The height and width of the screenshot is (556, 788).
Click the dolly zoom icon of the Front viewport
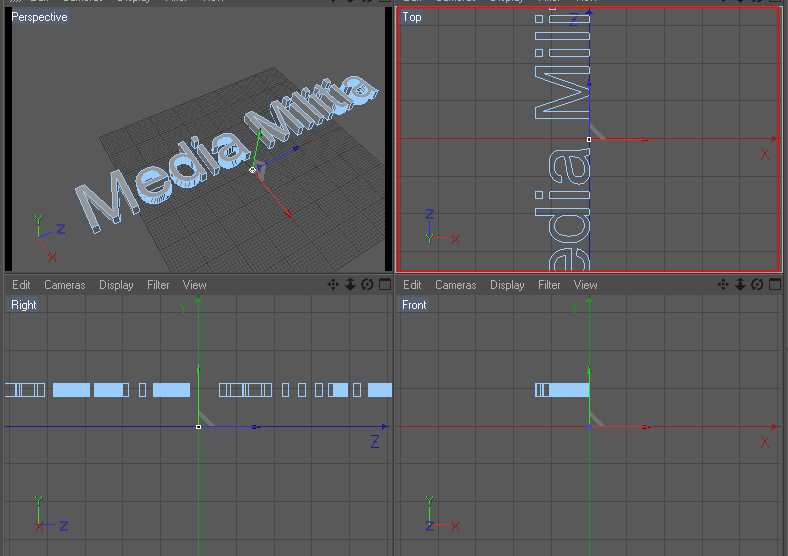click(740, 285)
